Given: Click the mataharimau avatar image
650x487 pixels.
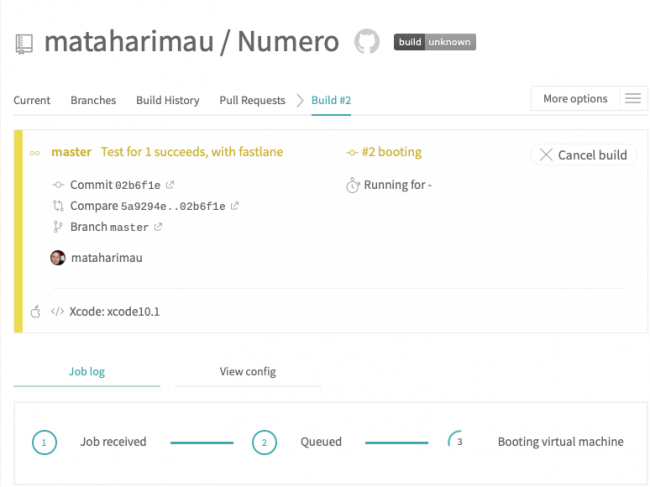Looking at the screenshot, I should [58, 258].
